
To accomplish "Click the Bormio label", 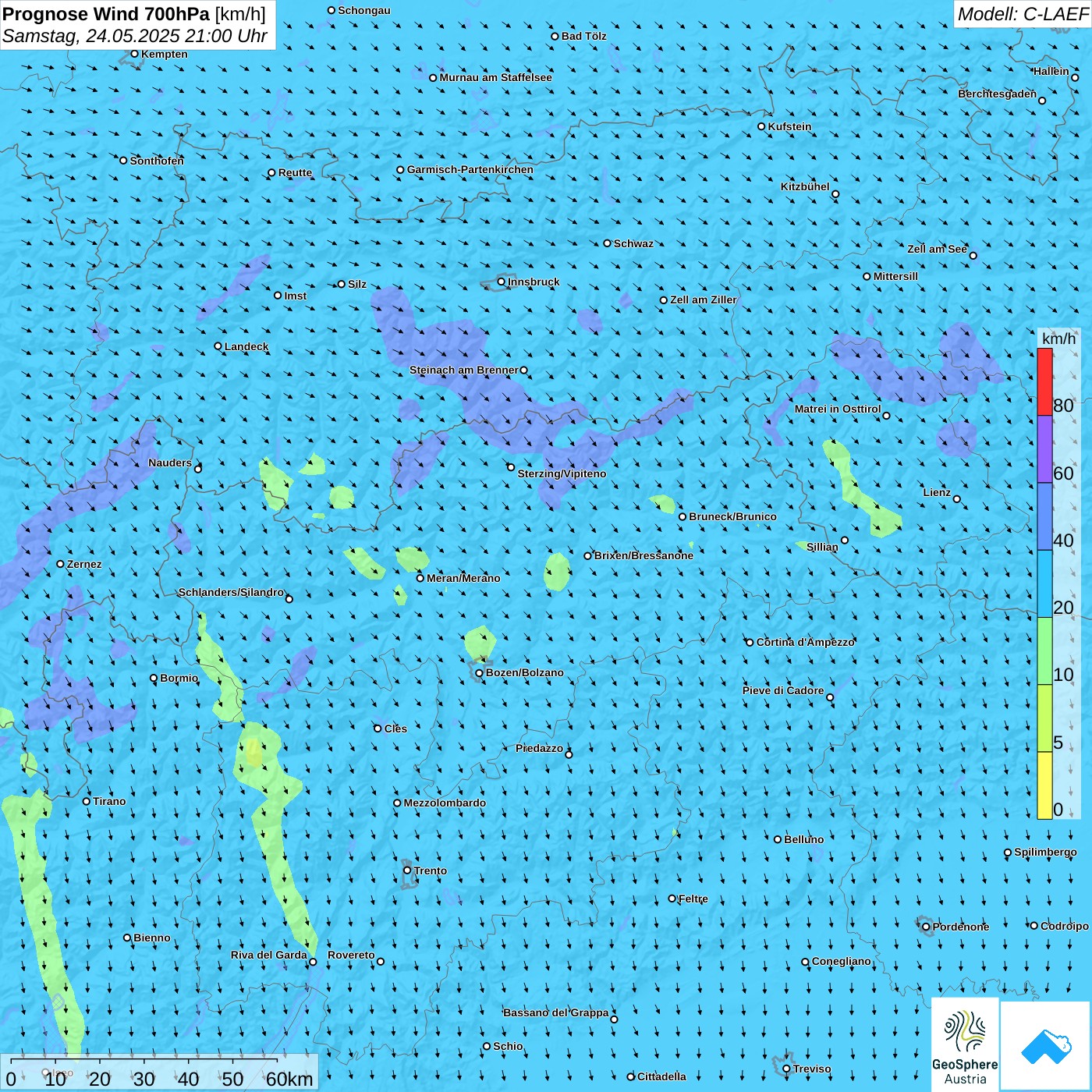I will click(x=179, y=678).
